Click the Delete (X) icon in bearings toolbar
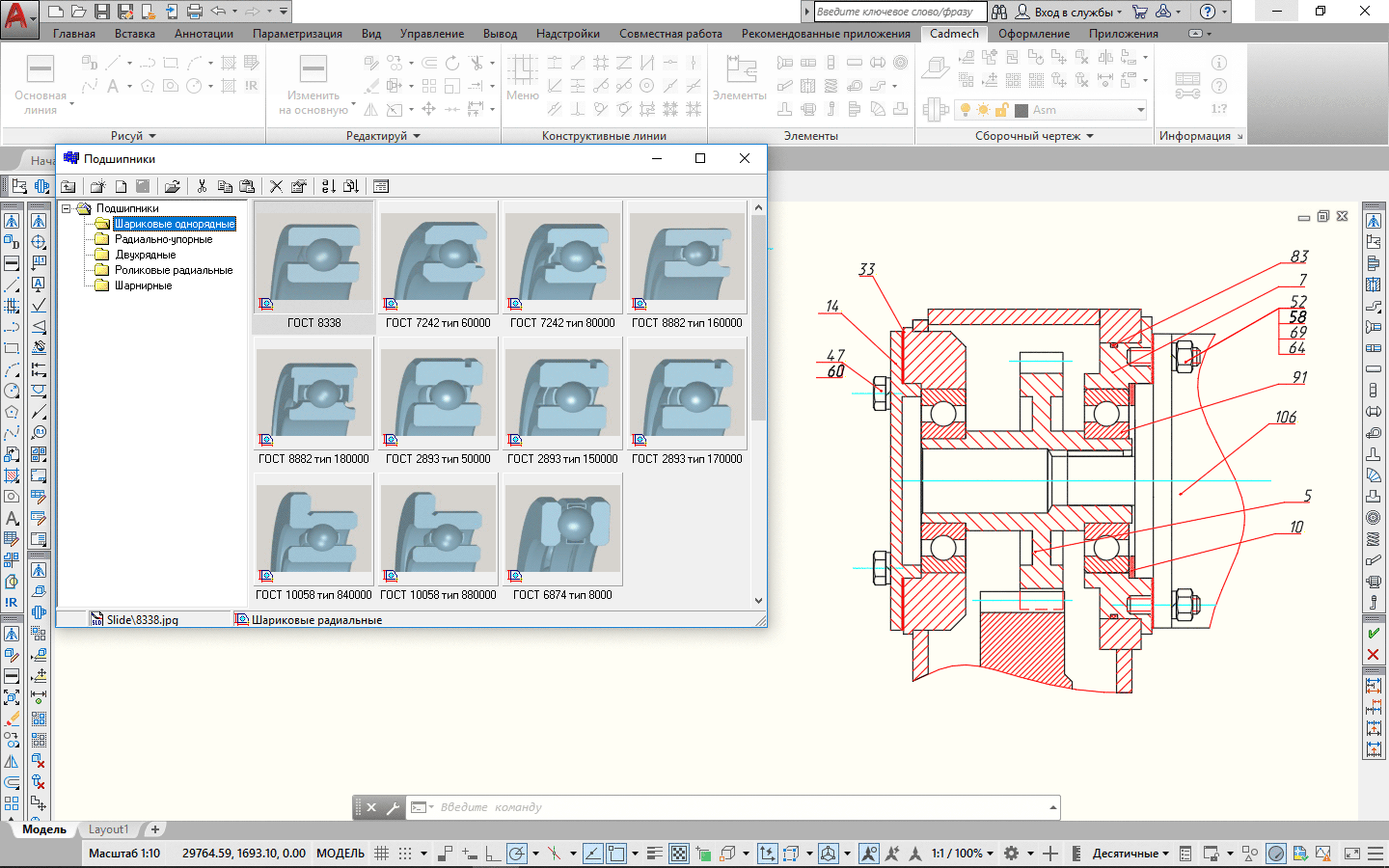Viewport: 1389px width, 868px height. 277,186
